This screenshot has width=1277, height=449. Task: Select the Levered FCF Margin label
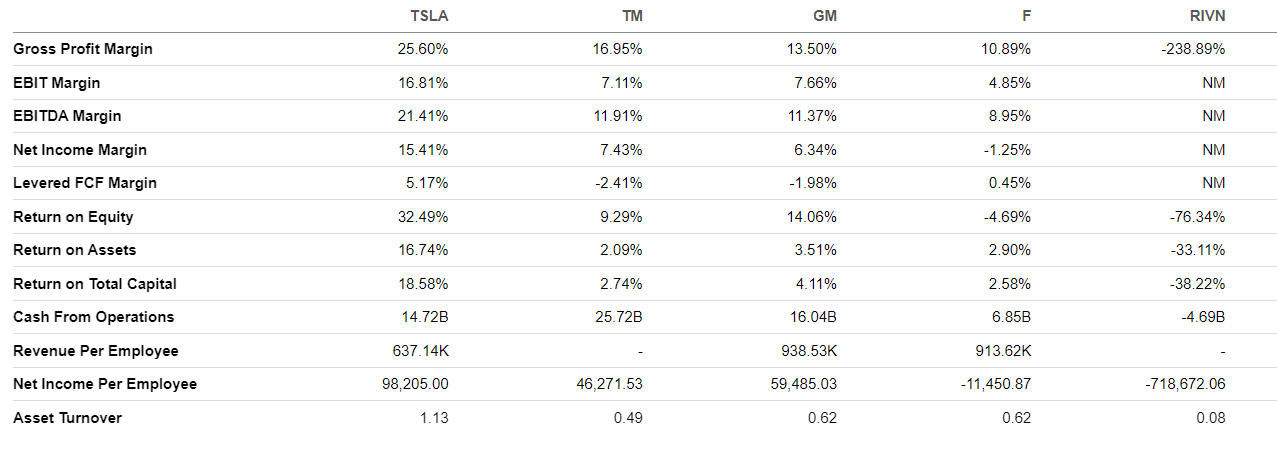pyautogui.click(x=85, y=183)
